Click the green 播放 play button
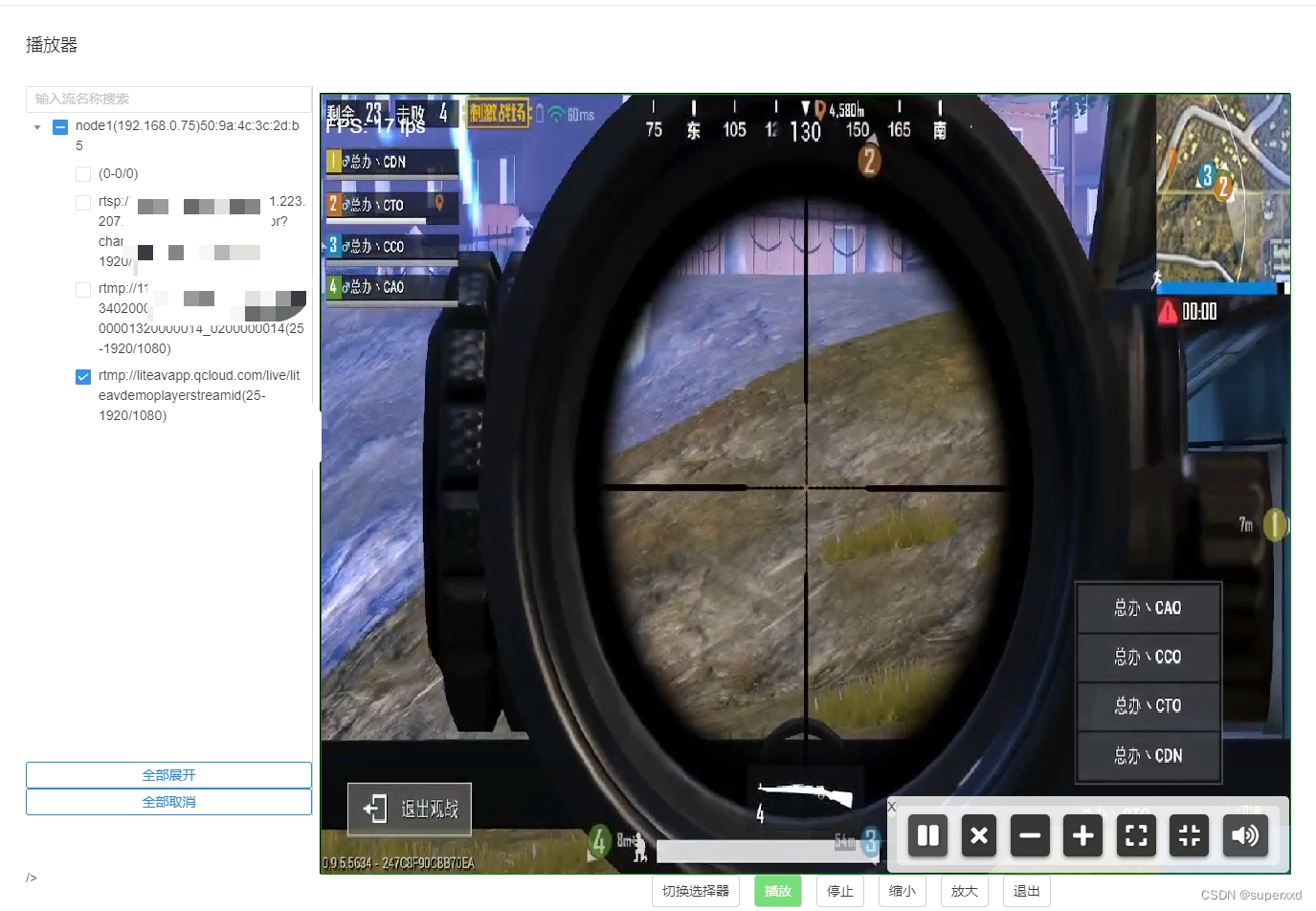Screen dimensions: 1316x911 [778, 891]
